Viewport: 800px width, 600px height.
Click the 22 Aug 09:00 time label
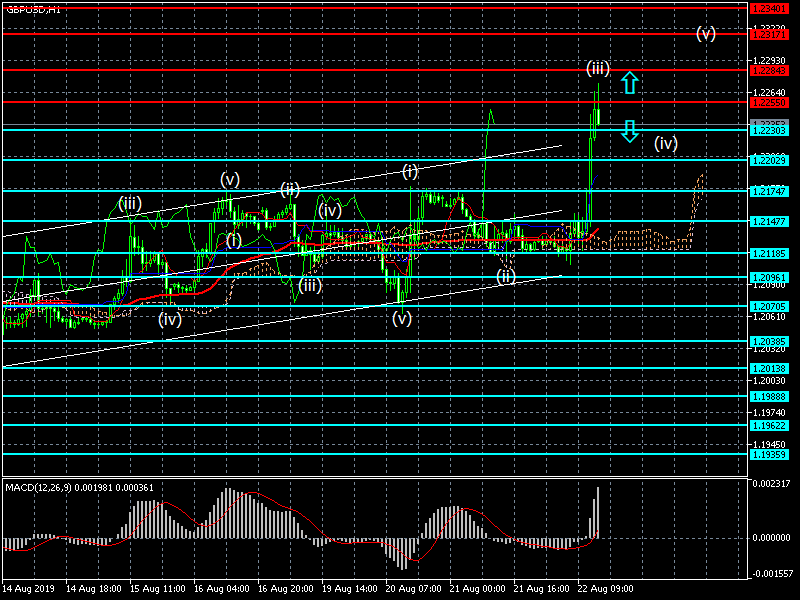(x=605, y=588)
